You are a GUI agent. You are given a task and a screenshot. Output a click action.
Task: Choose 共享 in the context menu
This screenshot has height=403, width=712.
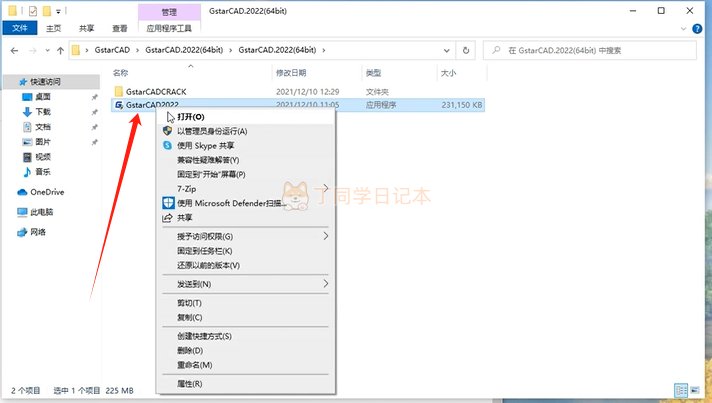[184, 218]
